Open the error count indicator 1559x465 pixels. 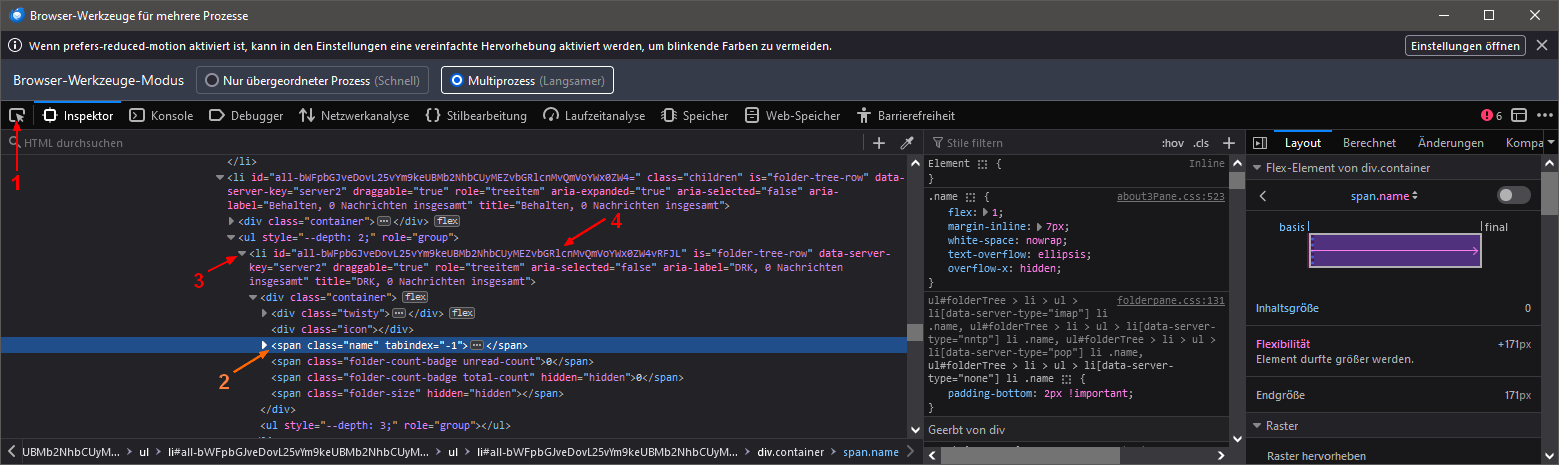point(1491,116)
